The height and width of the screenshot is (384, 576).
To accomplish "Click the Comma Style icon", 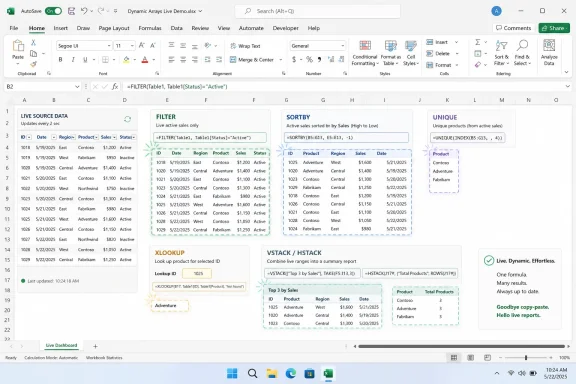I will [319, 60].
